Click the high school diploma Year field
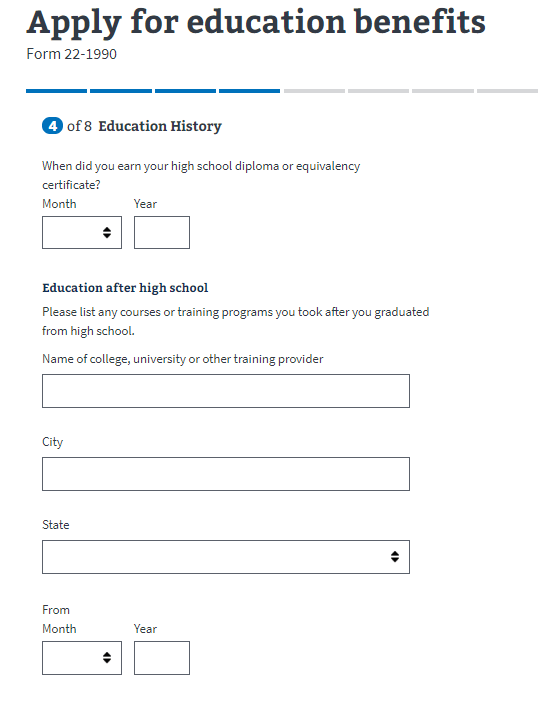The image size is (552, 704). pos(162,233)
